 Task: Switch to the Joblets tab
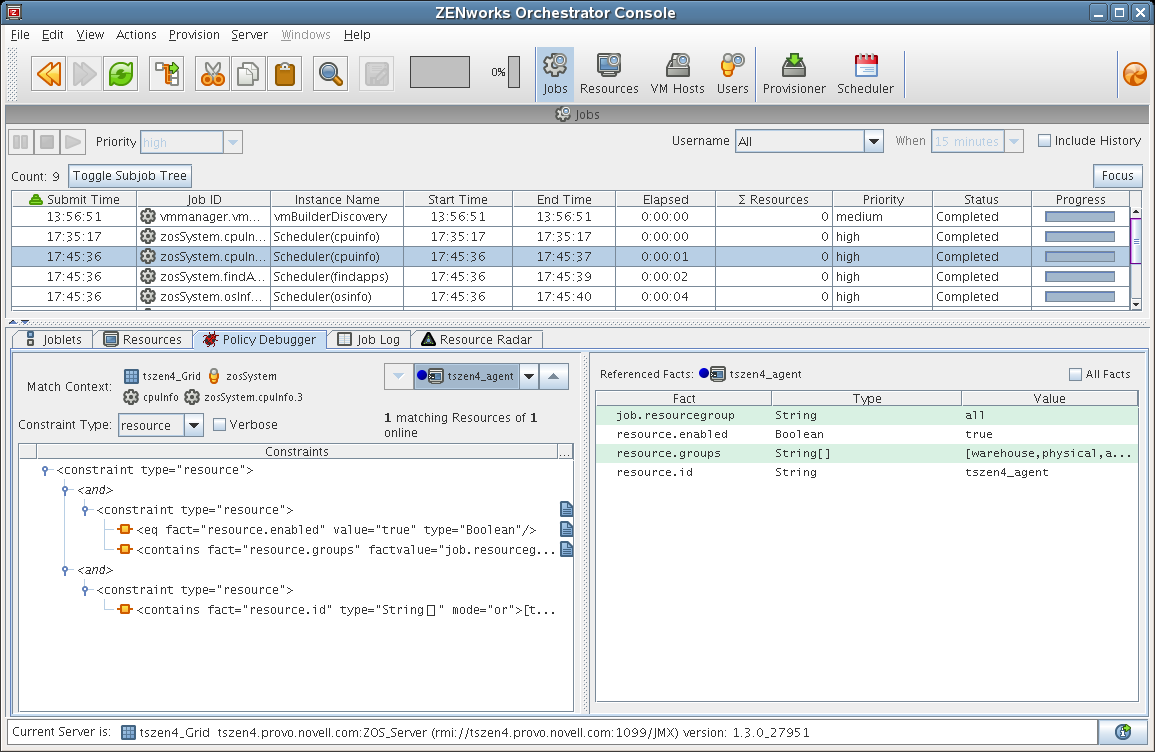pyautogui.click(x=54, y=340)
